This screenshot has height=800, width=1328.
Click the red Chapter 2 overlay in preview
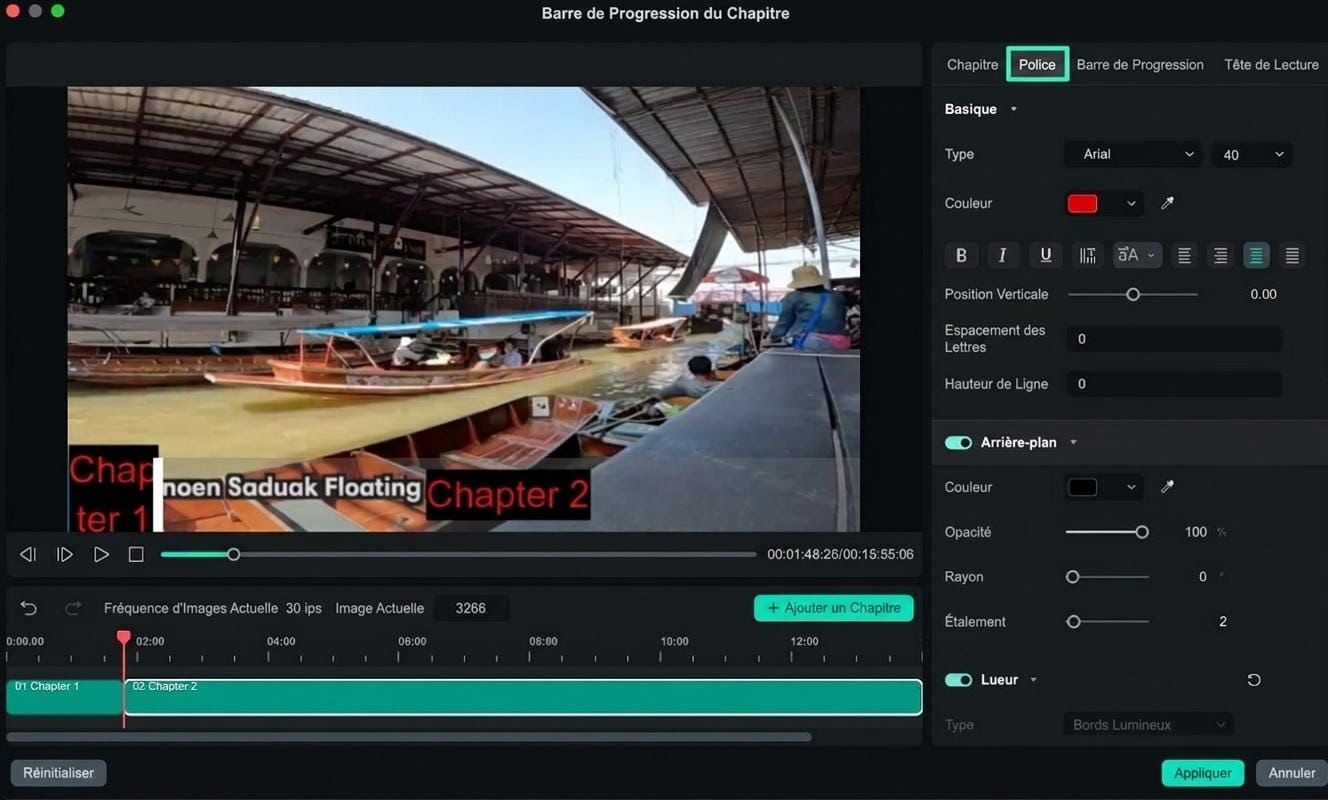pos(508,495)
